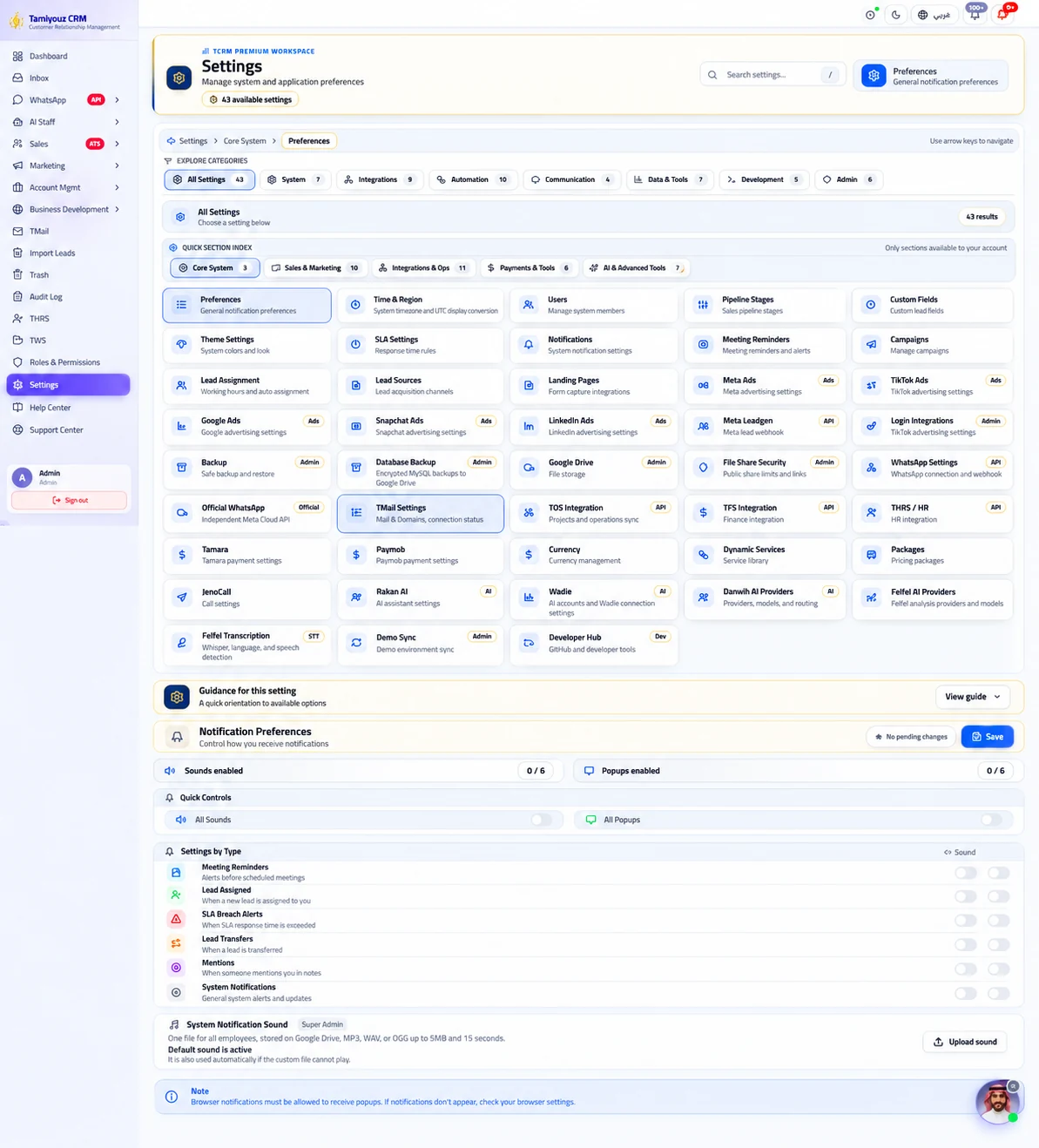The image size is (1039, 1148).
Task: Enable sound for SLA Breach Alerts
Action: [x=966, y=920]
